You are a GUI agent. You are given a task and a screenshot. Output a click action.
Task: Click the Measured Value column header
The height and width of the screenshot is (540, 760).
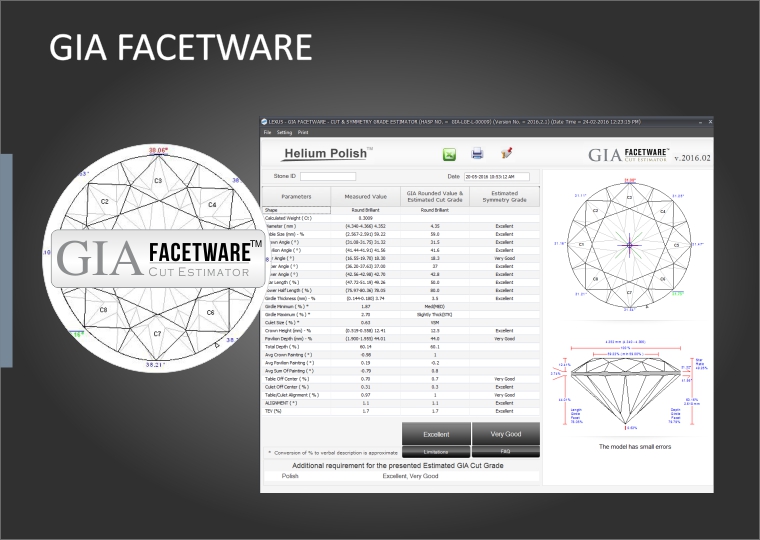coord(365,196)
